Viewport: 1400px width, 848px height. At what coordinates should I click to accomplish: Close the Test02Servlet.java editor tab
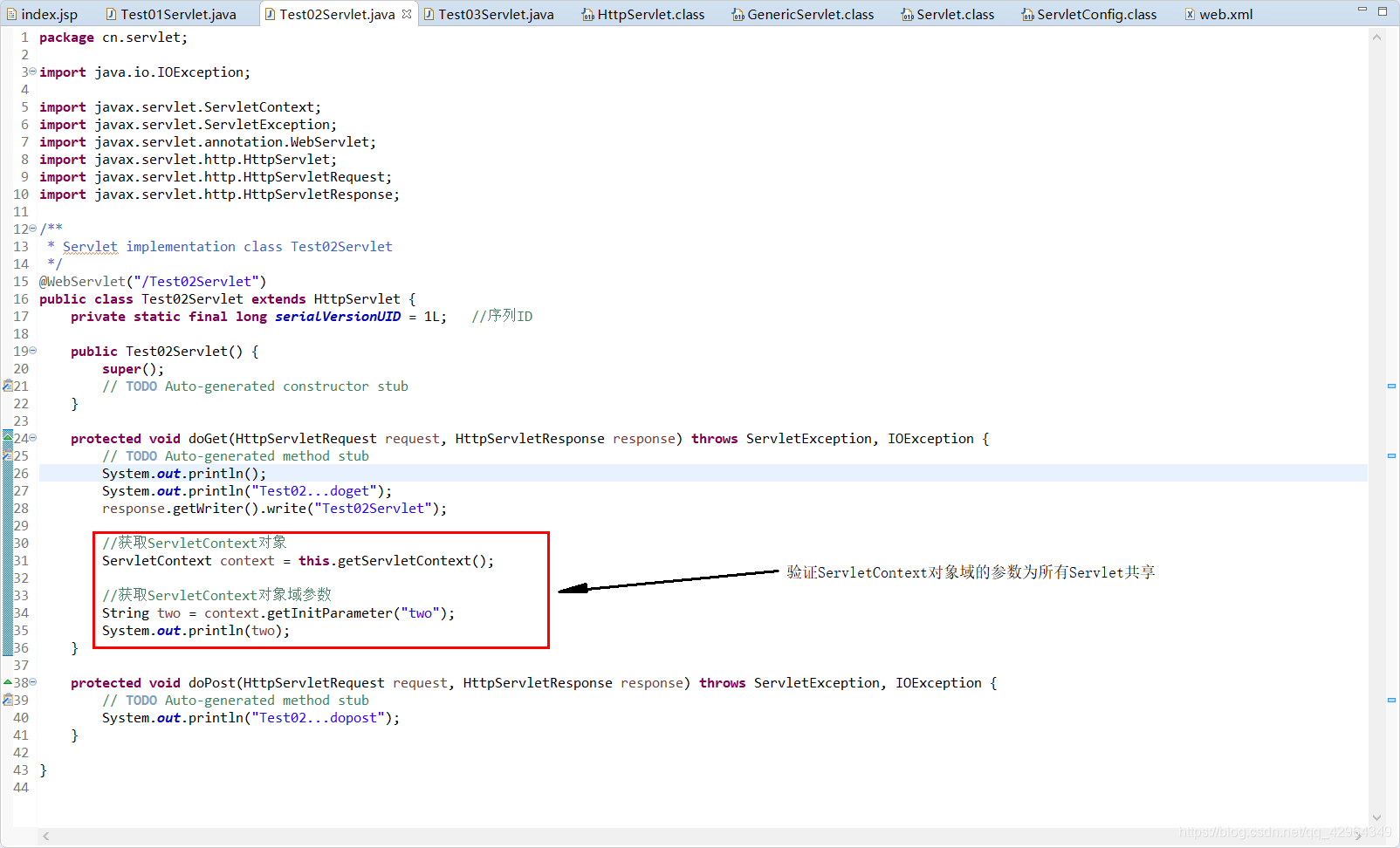point(407,14)
